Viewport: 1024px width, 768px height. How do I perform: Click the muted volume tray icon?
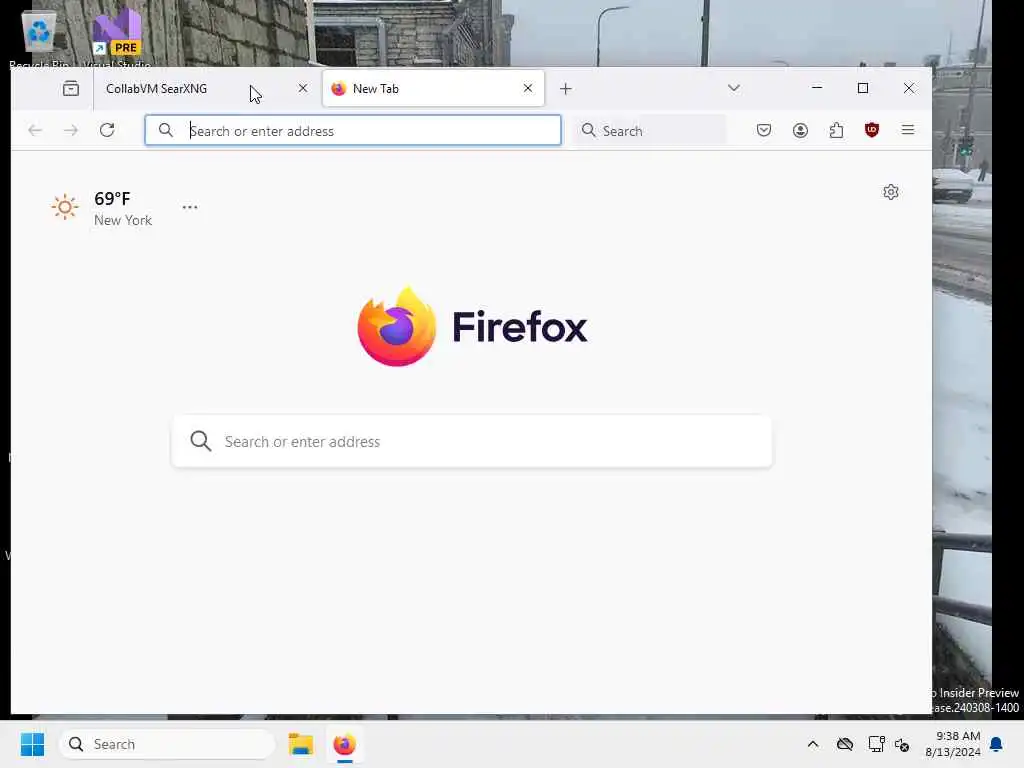[902, 744]
